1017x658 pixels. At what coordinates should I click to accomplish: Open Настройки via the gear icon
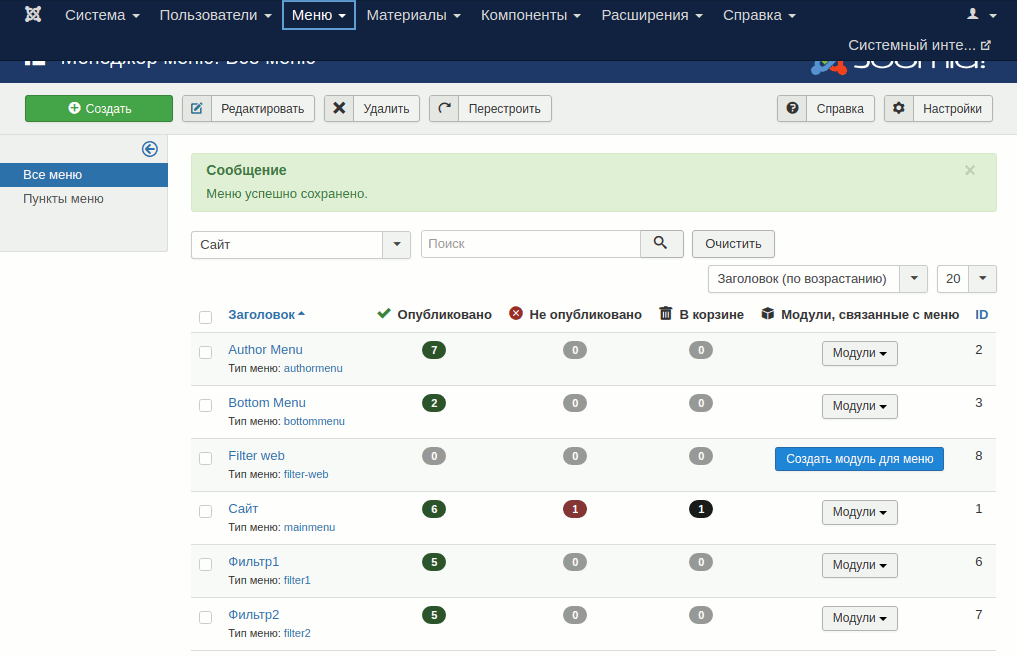(899, 109)
